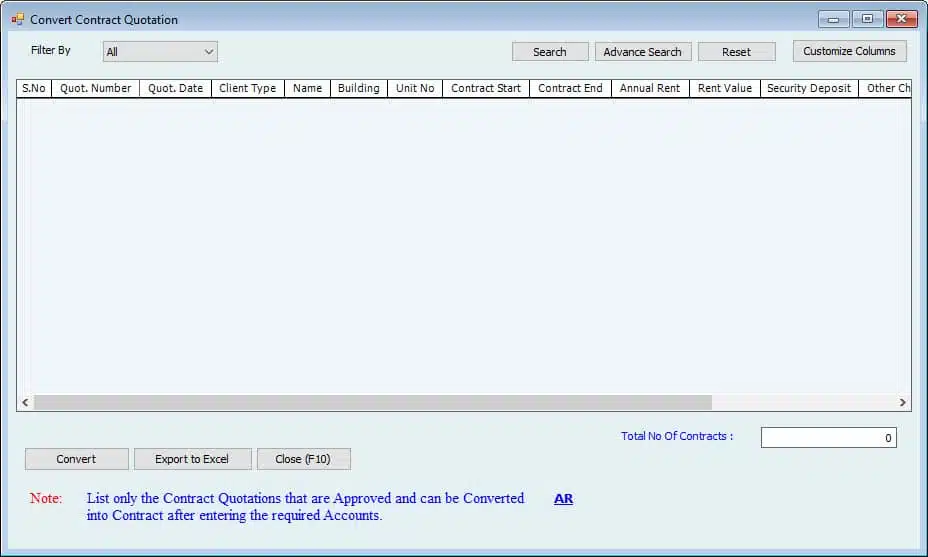Sort by Quot. Number column header
Image resolution: width=928 pixels, height=557 pixels.
pyautogui.click(x=95, y=88)
